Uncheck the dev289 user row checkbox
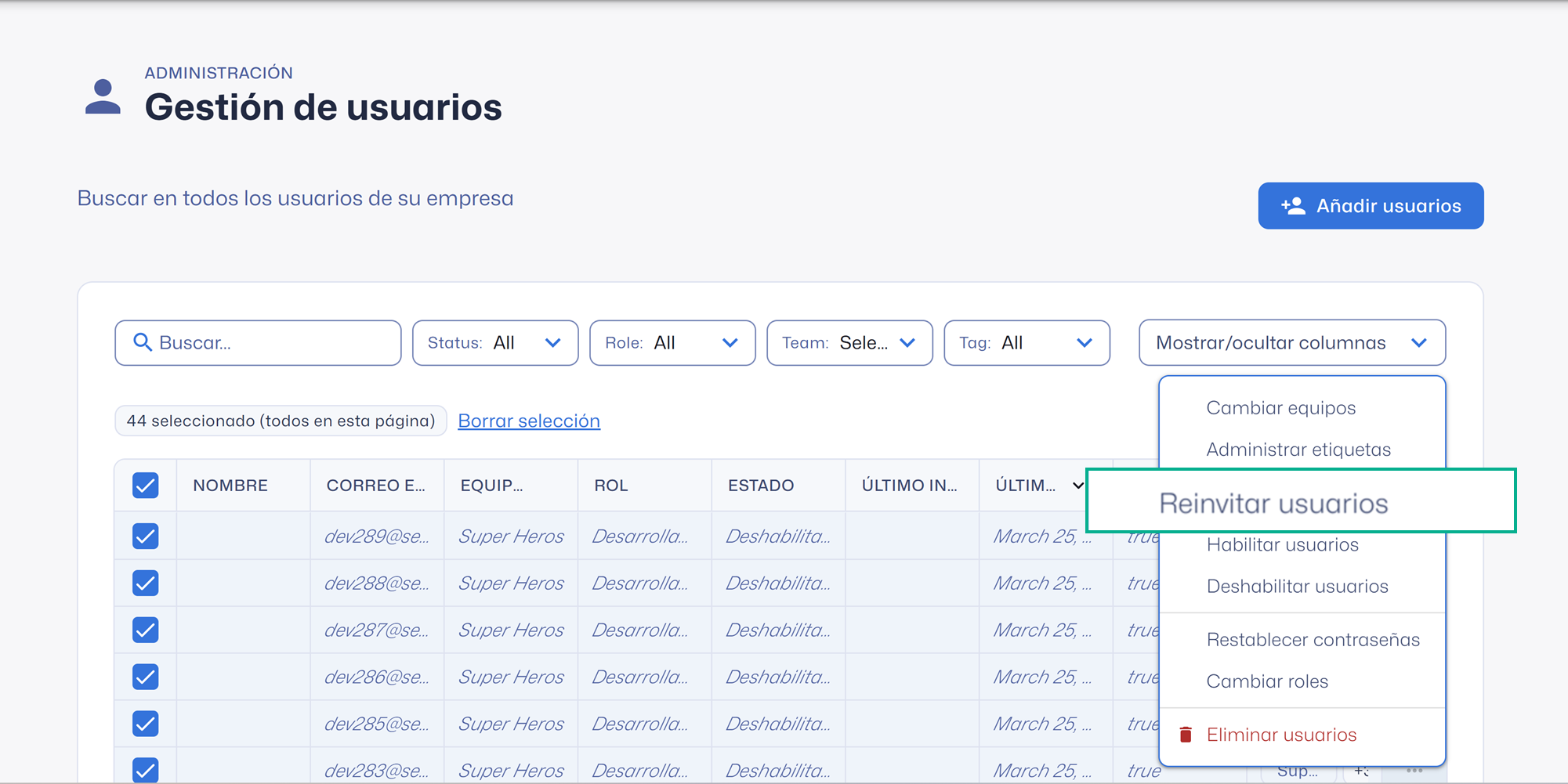The image size is (1568, 784). pos(146,537)
